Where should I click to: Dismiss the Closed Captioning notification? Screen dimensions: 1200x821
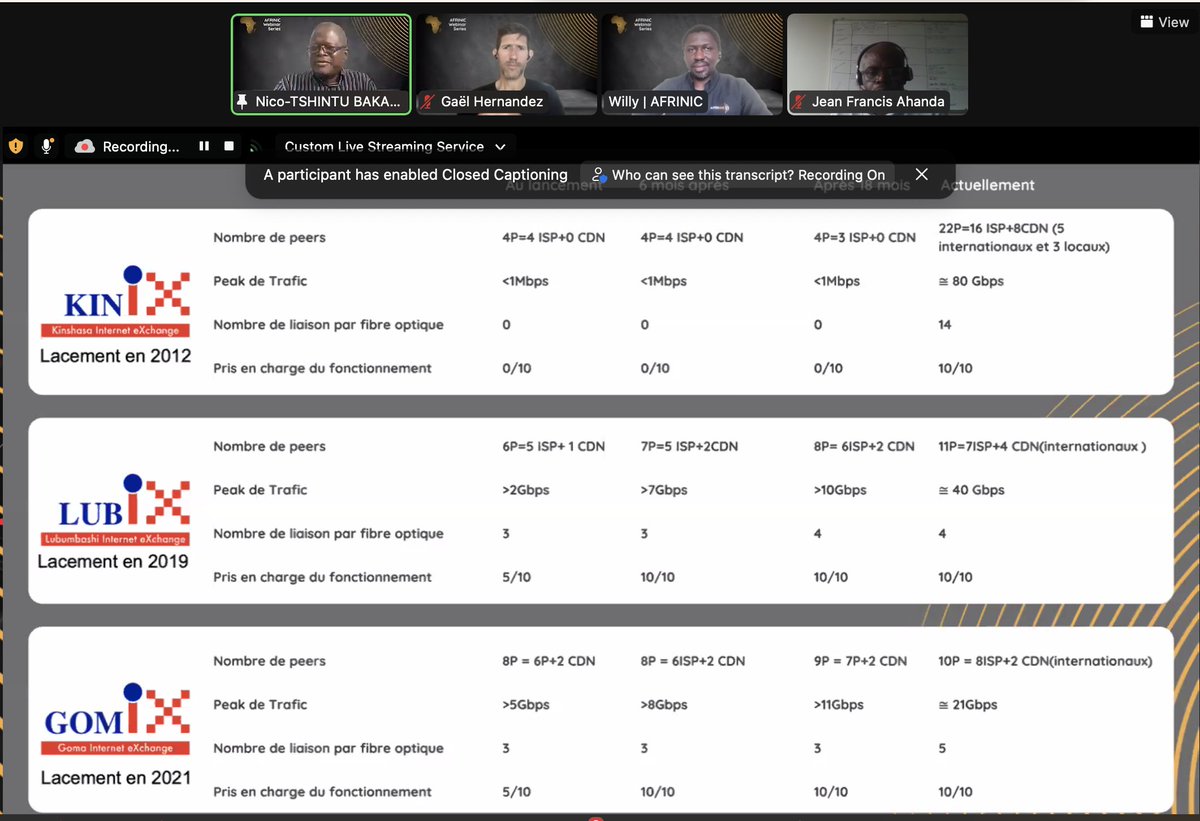(x=921, y=174)
